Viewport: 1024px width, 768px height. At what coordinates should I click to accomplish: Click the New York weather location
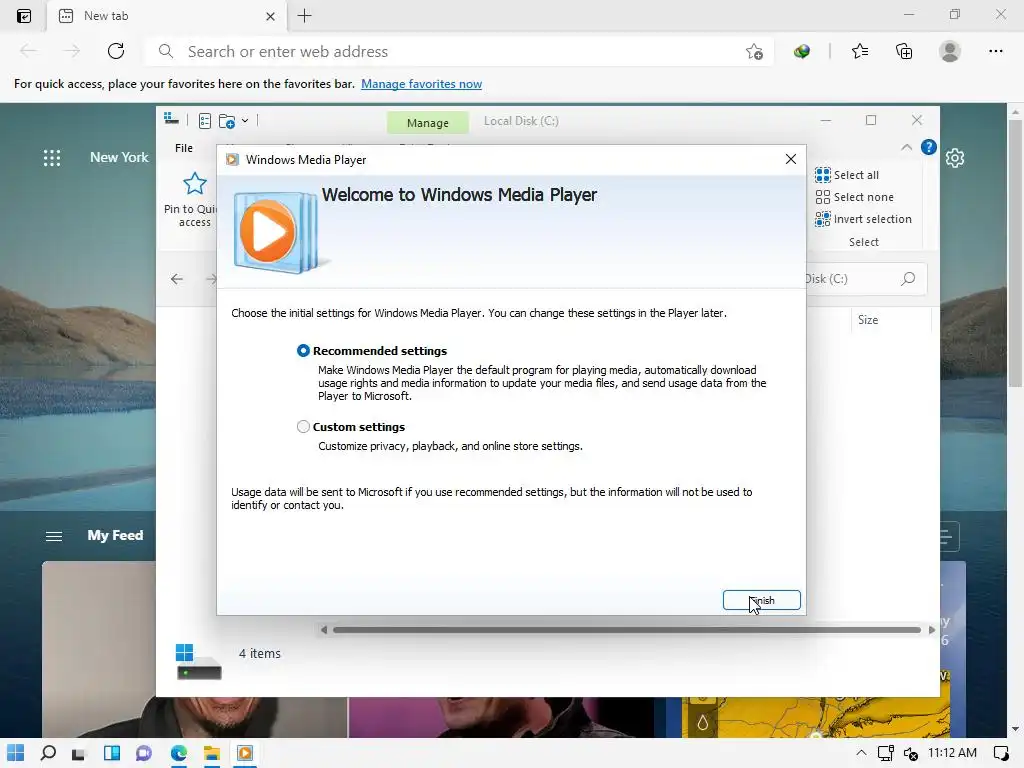pos(119,157)
